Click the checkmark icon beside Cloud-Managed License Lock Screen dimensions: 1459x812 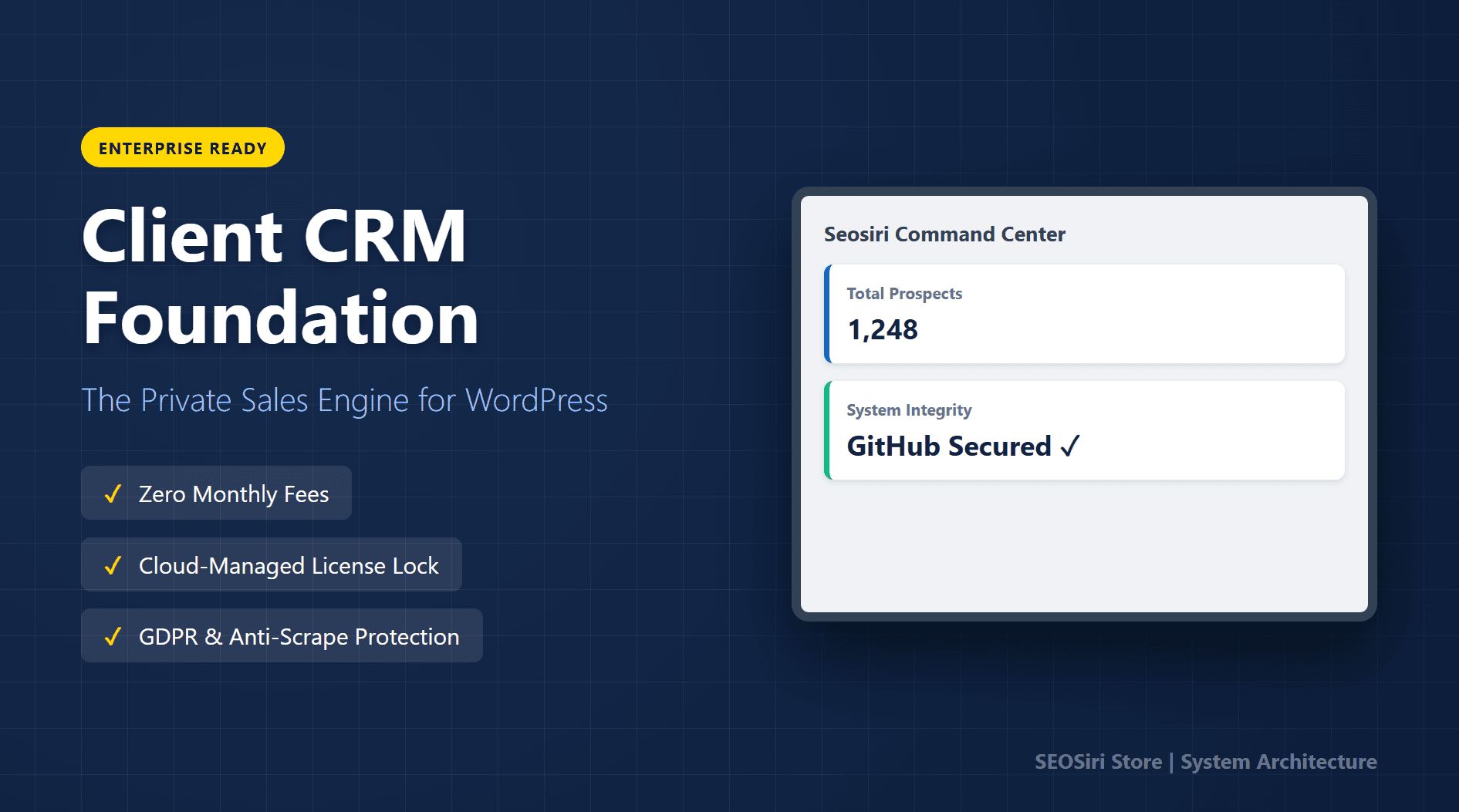(x=113, y=565)
